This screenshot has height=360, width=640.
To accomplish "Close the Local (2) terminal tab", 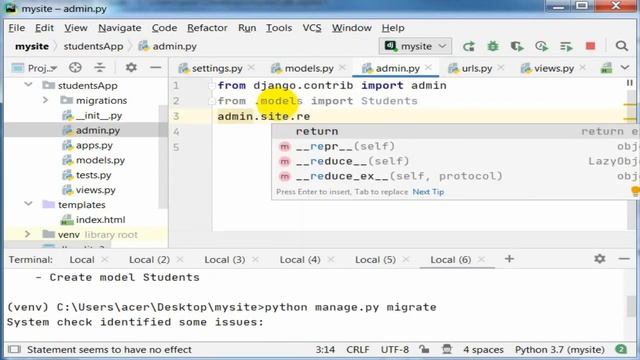I will click(x=180, y=260).
